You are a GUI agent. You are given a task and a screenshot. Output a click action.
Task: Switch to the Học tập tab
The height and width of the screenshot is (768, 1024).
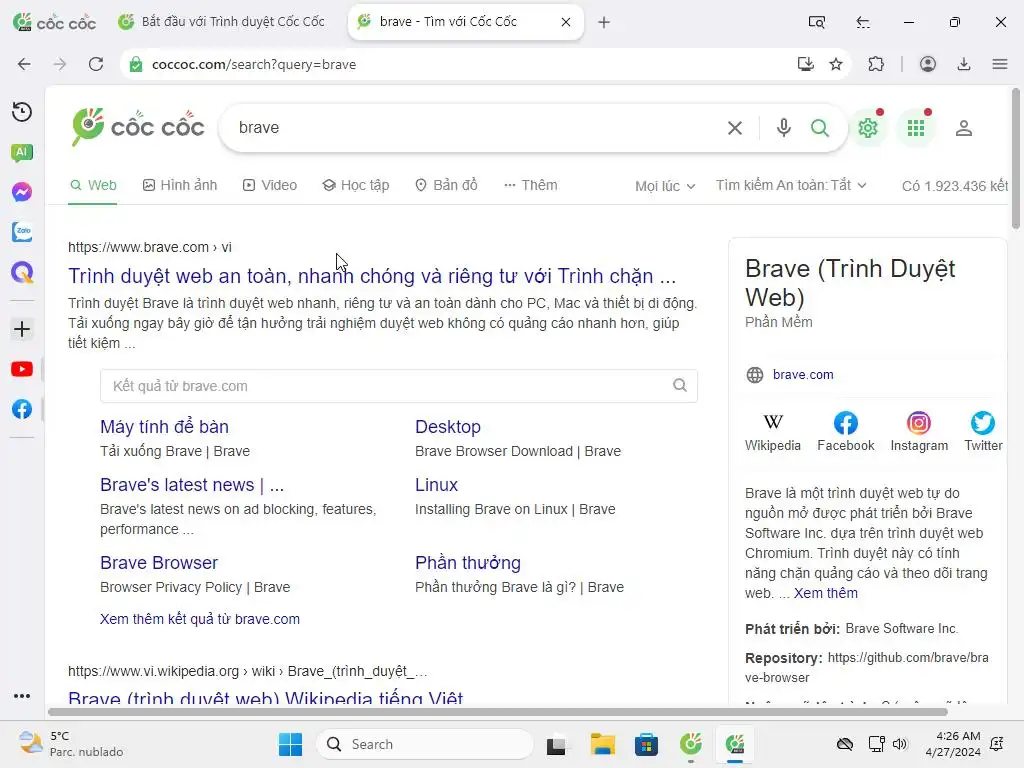click(x=356, y=185)
